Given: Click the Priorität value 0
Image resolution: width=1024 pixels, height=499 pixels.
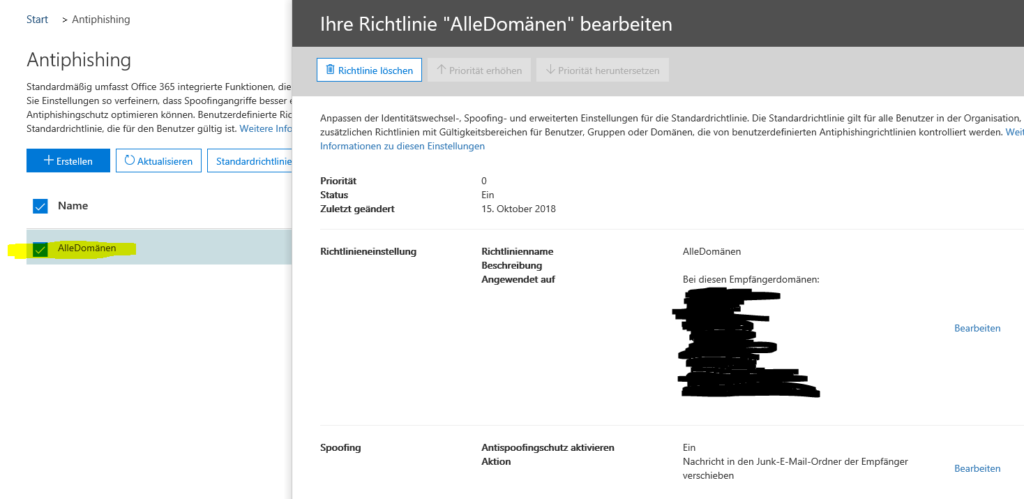Looking at the screenshot, I should point(484,181).
